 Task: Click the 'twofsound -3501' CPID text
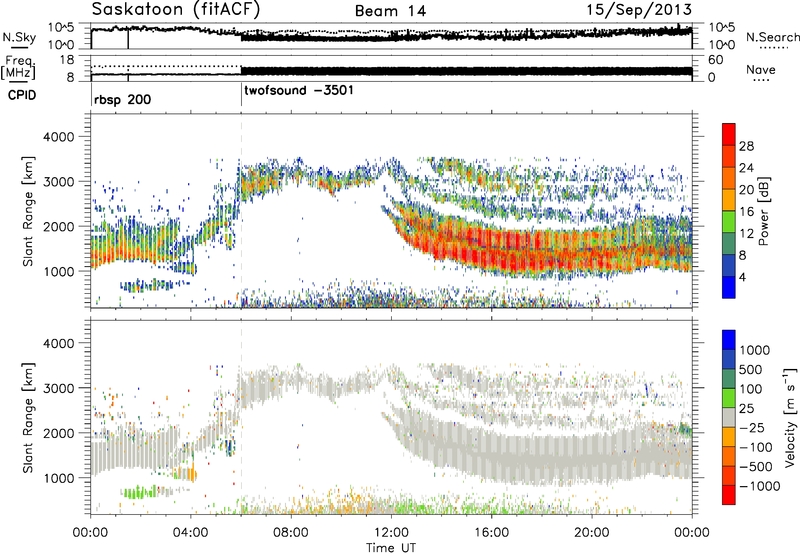click(299, 91)
